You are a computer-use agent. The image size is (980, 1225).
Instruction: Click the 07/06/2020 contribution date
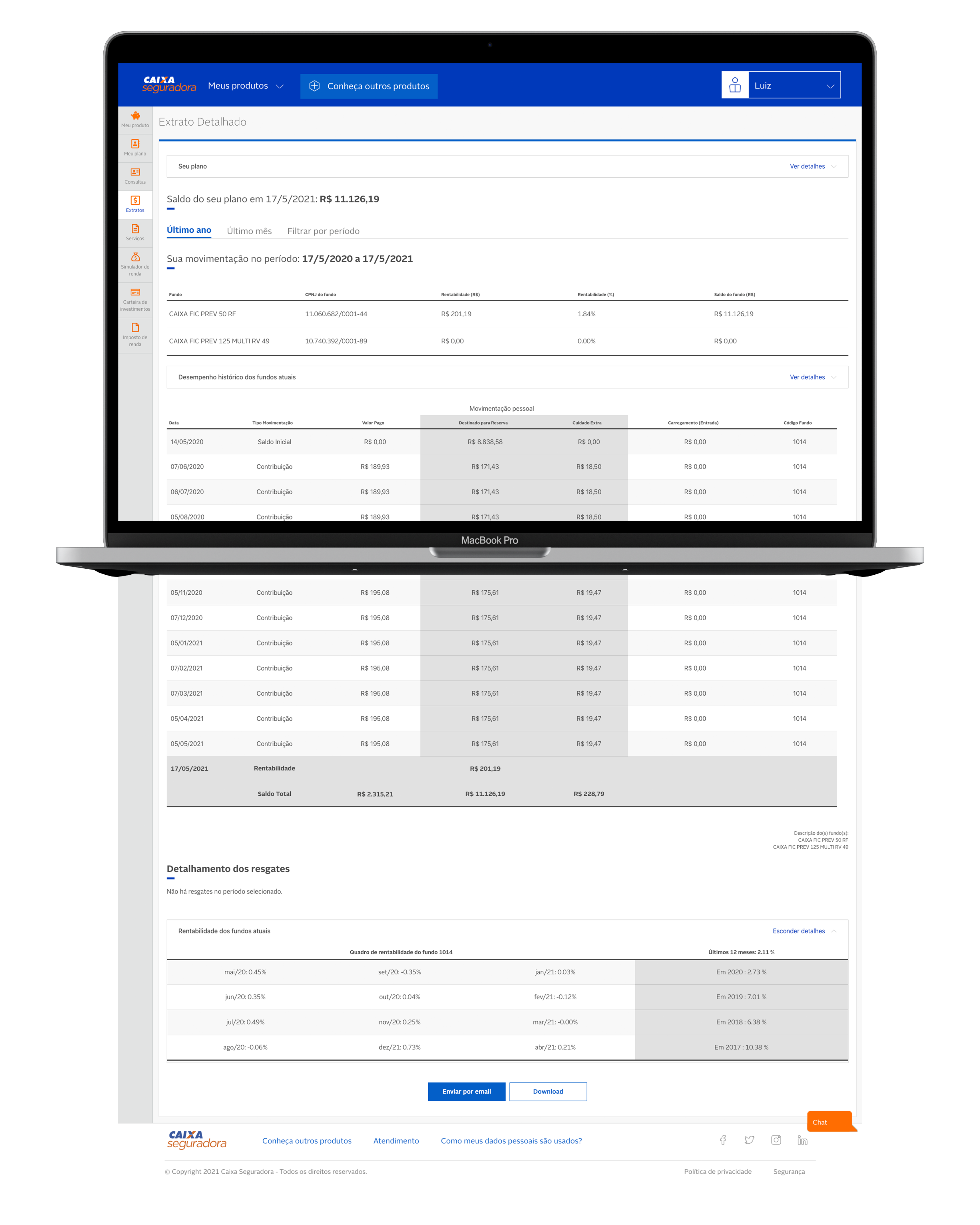(187, 467)
